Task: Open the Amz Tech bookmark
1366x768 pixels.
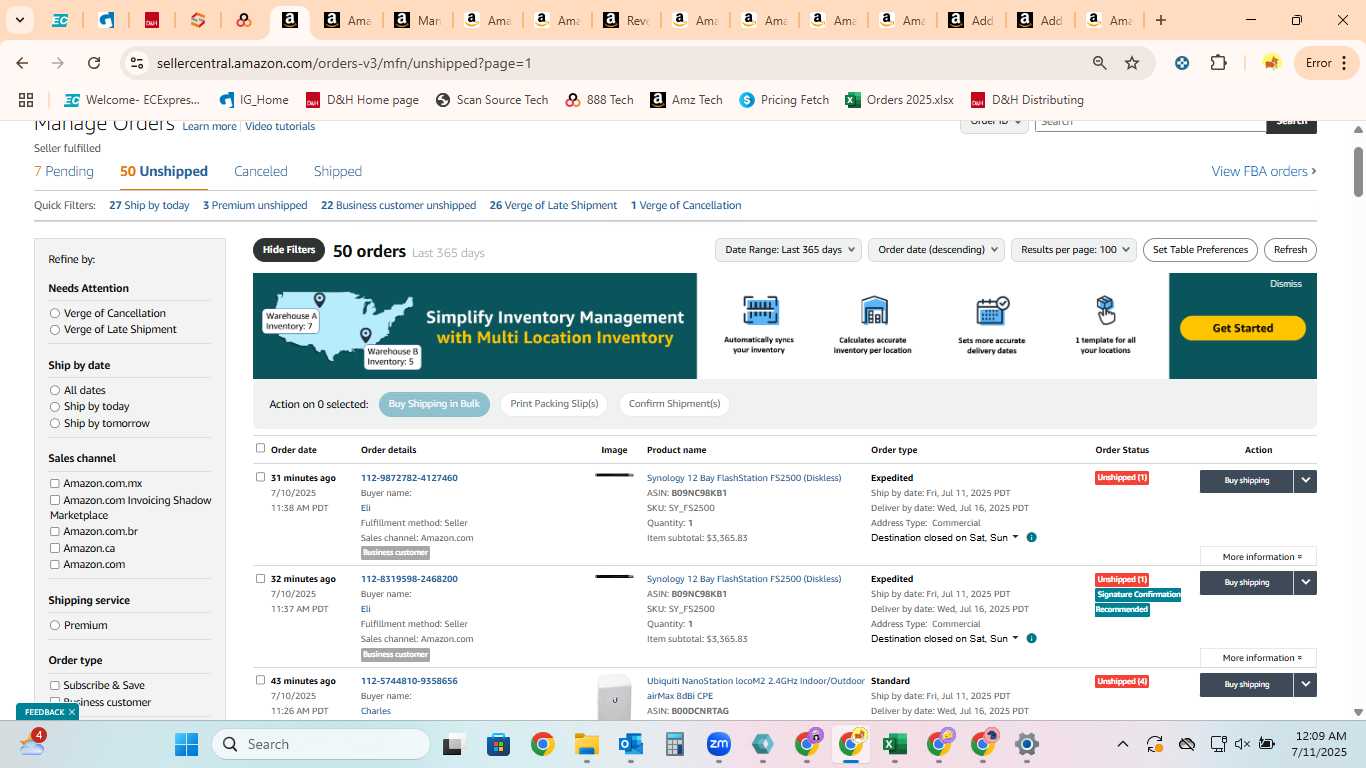Action: [686, 100]
